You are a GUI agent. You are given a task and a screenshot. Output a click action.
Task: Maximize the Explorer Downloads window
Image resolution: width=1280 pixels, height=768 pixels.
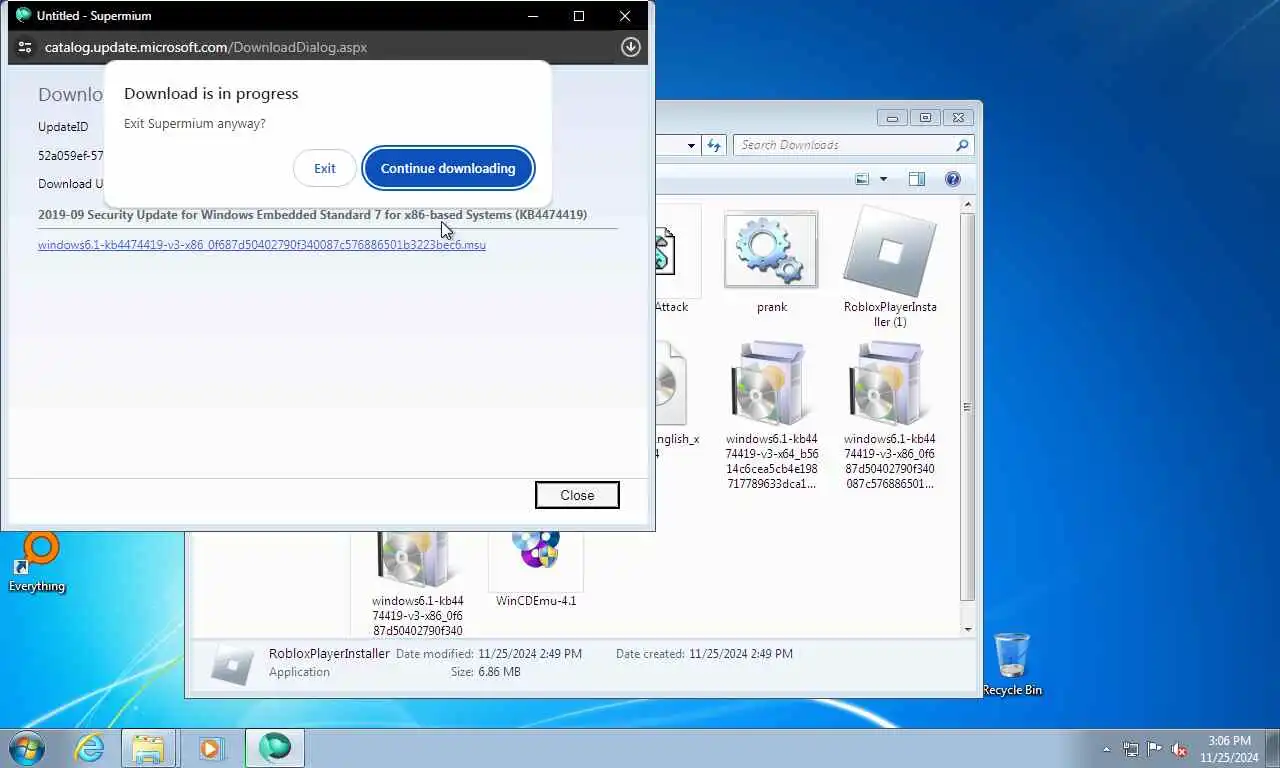point(925,117)
